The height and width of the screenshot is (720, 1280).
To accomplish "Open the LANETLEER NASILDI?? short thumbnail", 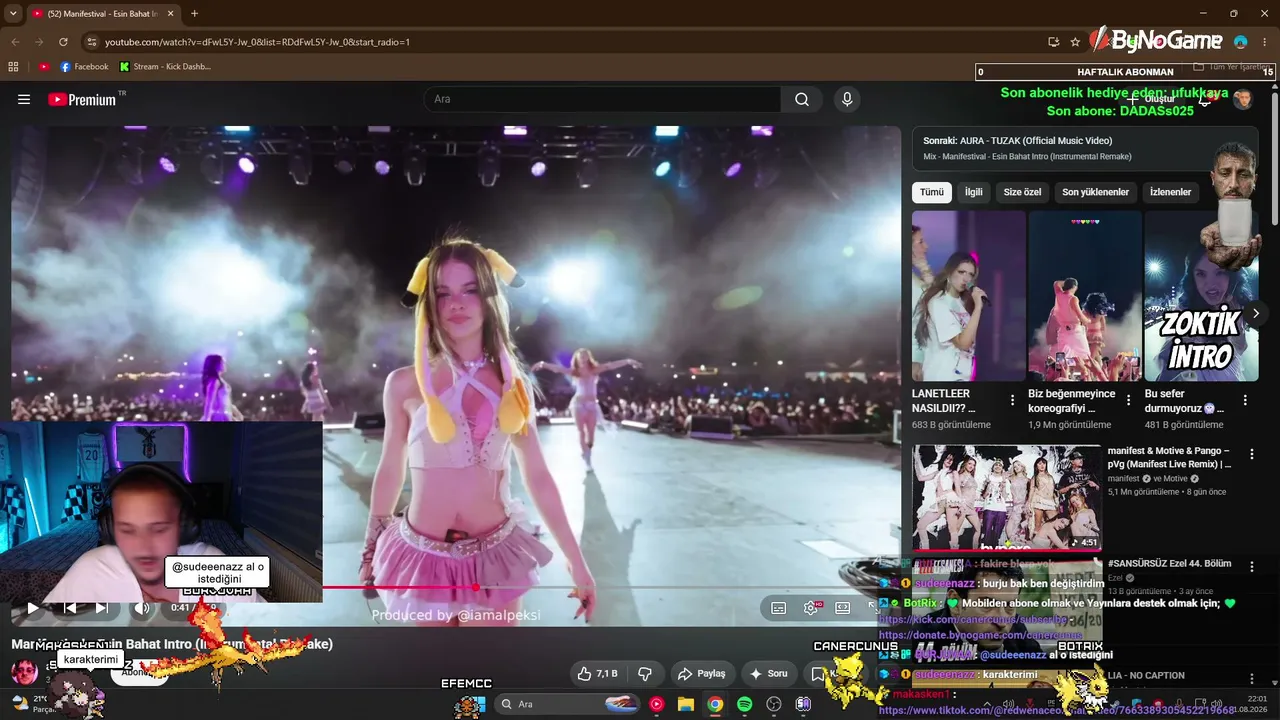I will 969,296.
